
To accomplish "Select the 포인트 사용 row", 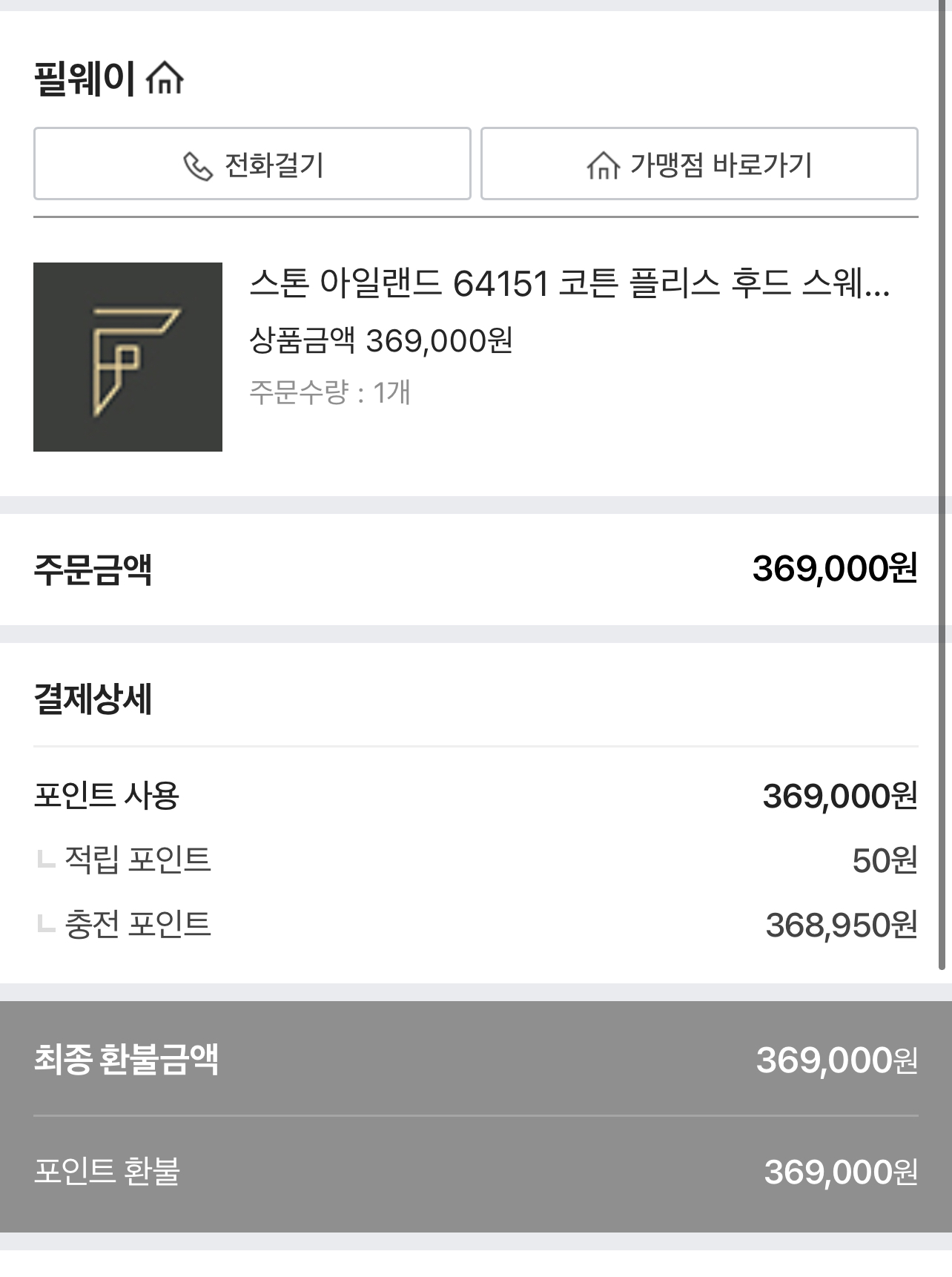I will pos(476,796).
